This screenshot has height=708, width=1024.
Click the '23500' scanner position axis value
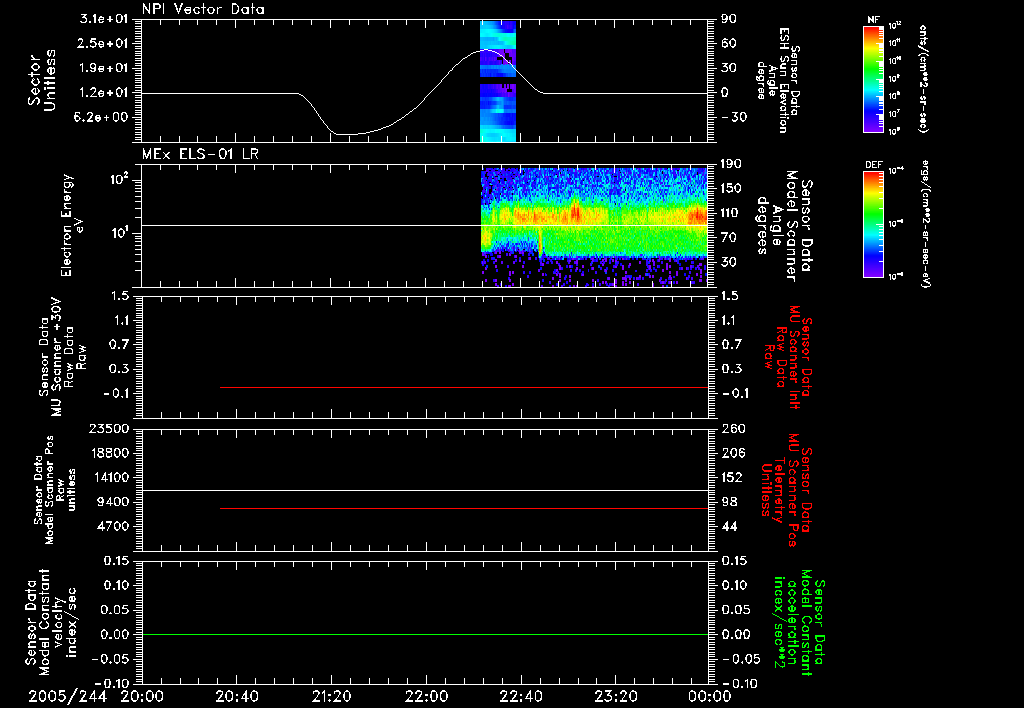tap(109, 428)
